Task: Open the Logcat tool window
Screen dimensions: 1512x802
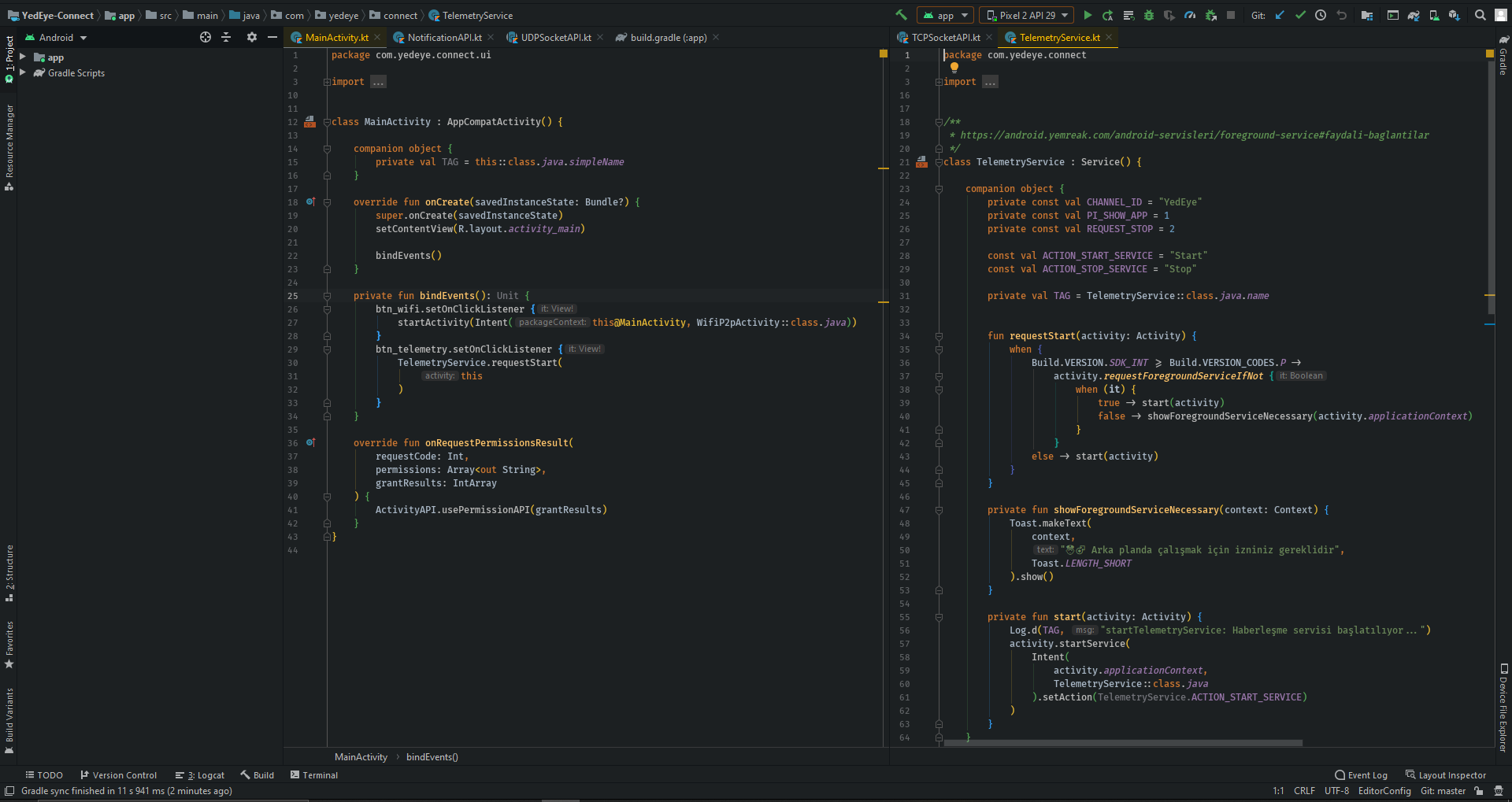Action: (200, 775)
